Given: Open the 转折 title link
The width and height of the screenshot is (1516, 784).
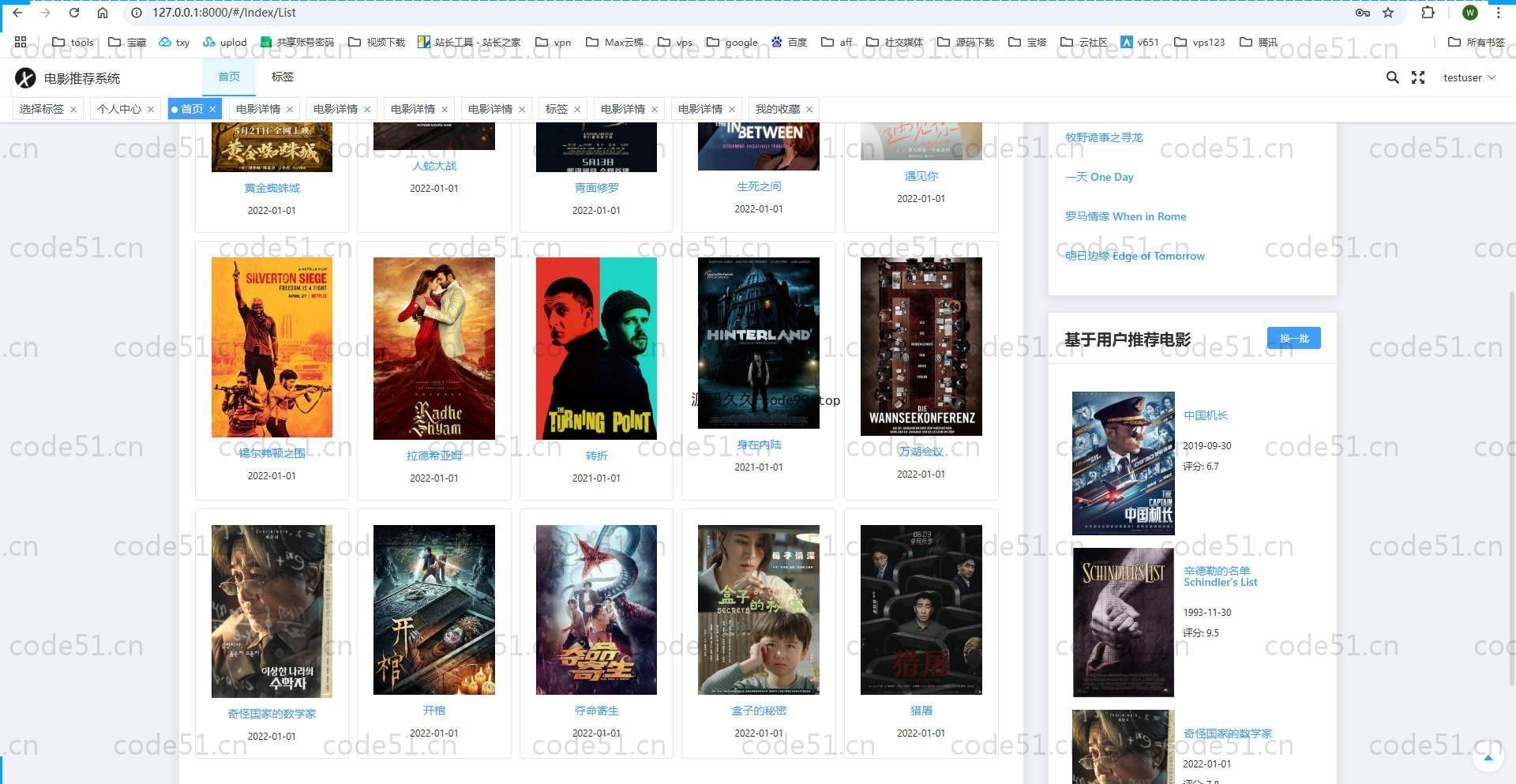Looking at the screenshot, I should pos(596,456).
